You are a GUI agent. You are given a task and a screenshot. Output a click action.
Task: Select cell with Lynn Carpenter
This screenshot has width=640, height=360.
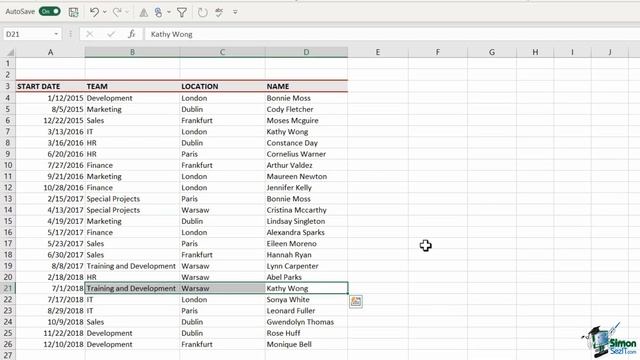click(x=307, y=266)
